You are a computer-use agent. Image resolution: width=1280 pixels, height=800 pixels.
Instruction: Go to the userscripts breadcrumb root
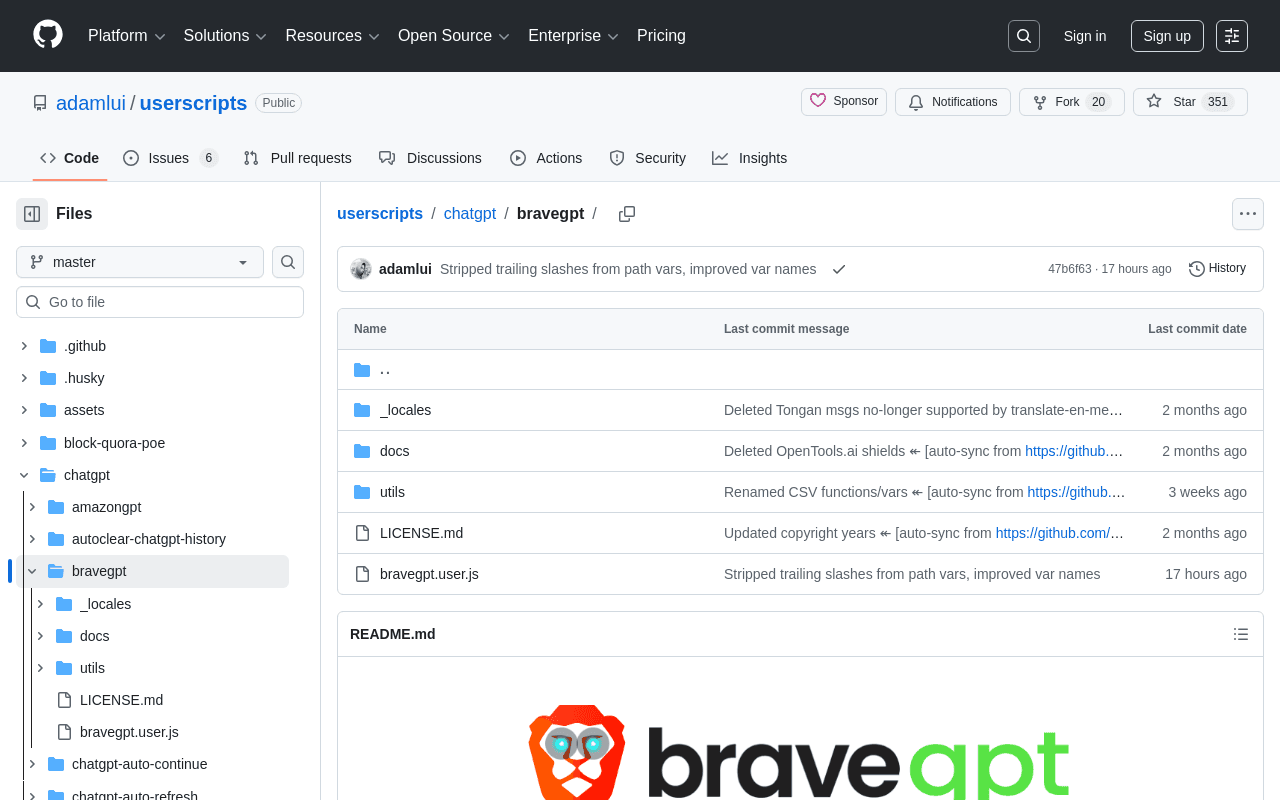click(380, 214)
